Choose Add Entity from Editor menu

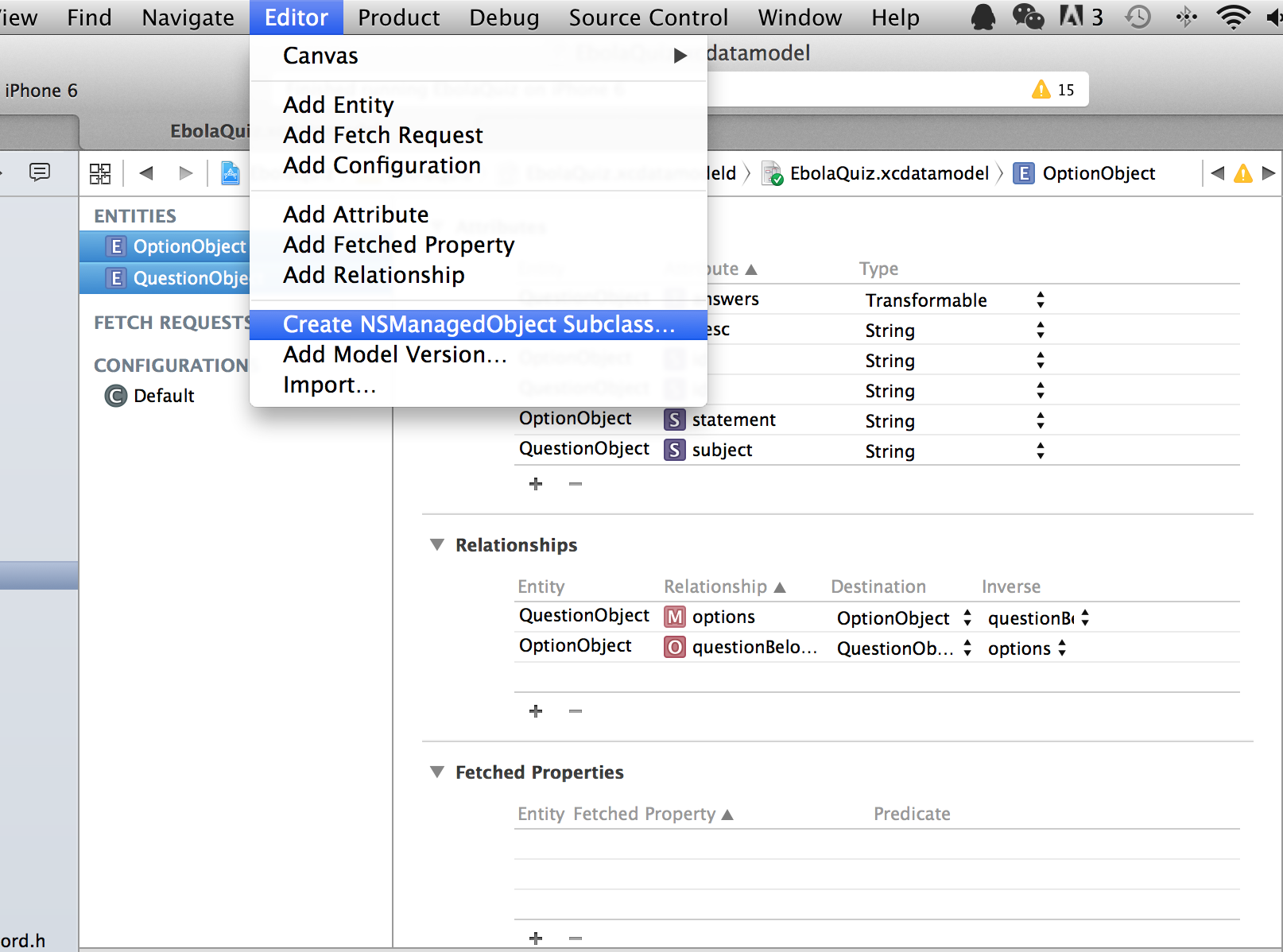click(478, 105)
